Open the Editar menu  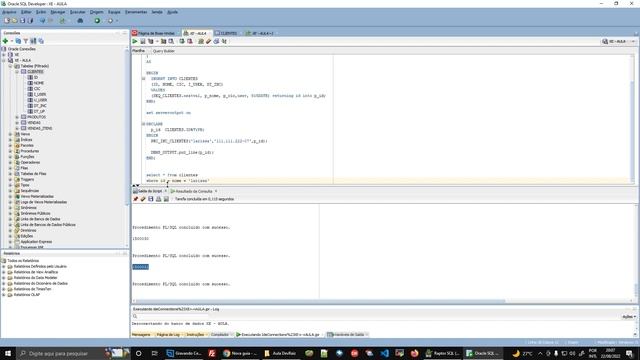[26, 12]
